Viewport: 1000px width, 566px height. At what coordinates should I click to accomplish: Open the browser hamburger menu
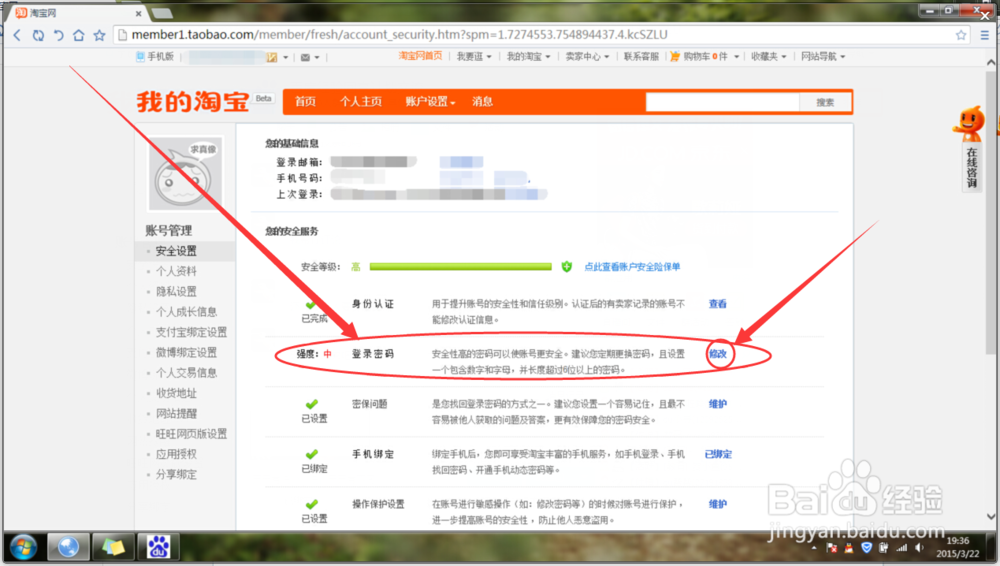(x=985, y=35)
